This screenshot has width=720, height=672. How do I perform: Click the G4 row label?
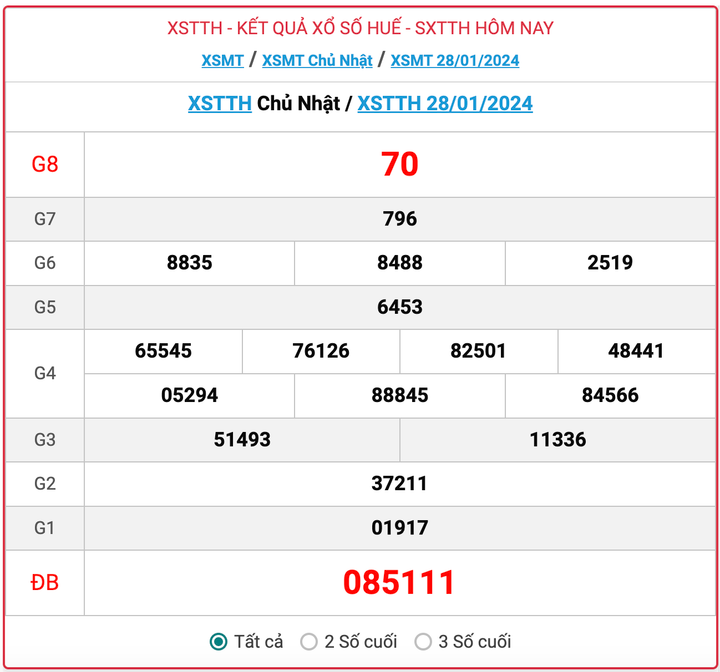[45, 373]
